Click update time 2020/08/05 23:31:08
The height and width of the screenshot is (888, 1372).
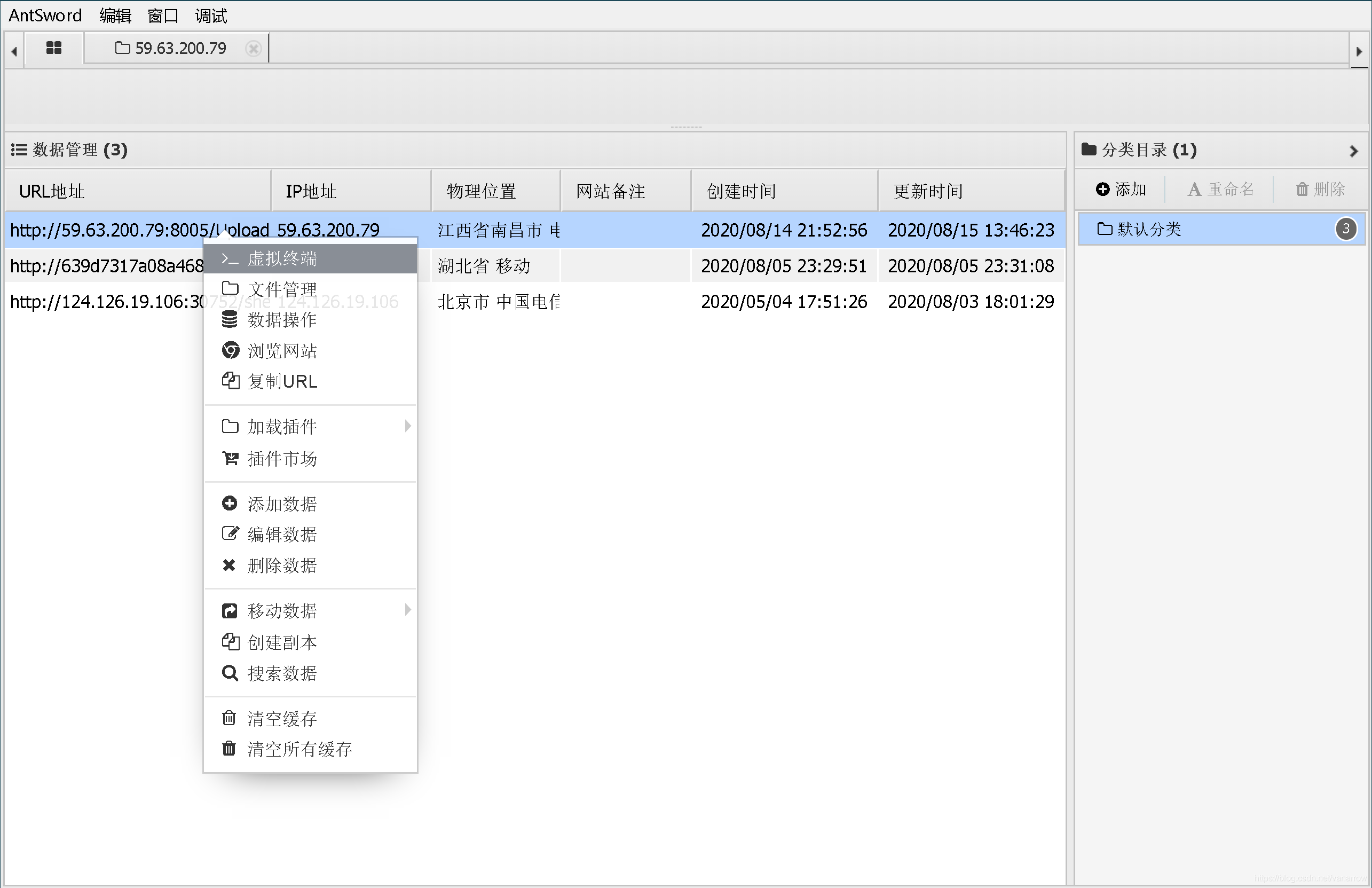(x=971, y=266)
